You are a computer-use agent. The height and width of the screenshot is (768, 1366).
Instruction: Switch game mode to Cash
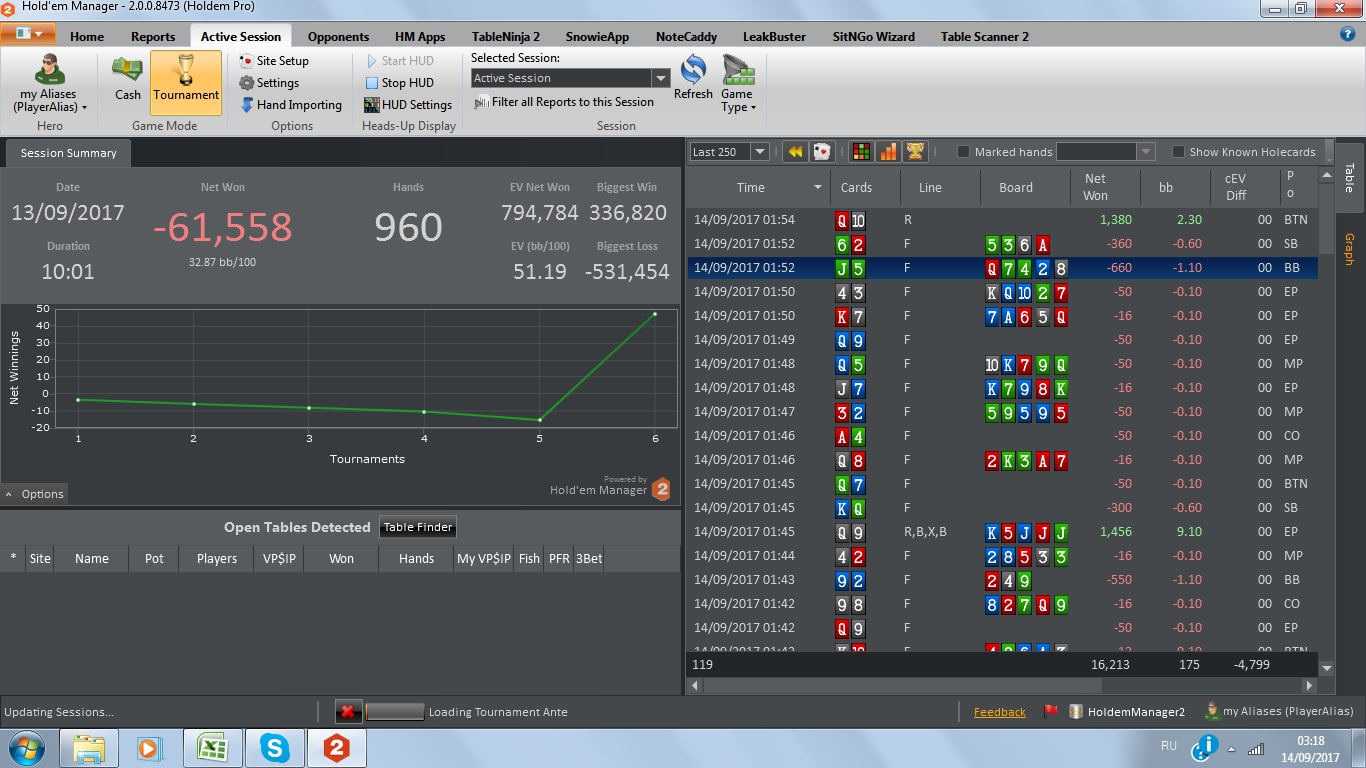pos(128,79)
